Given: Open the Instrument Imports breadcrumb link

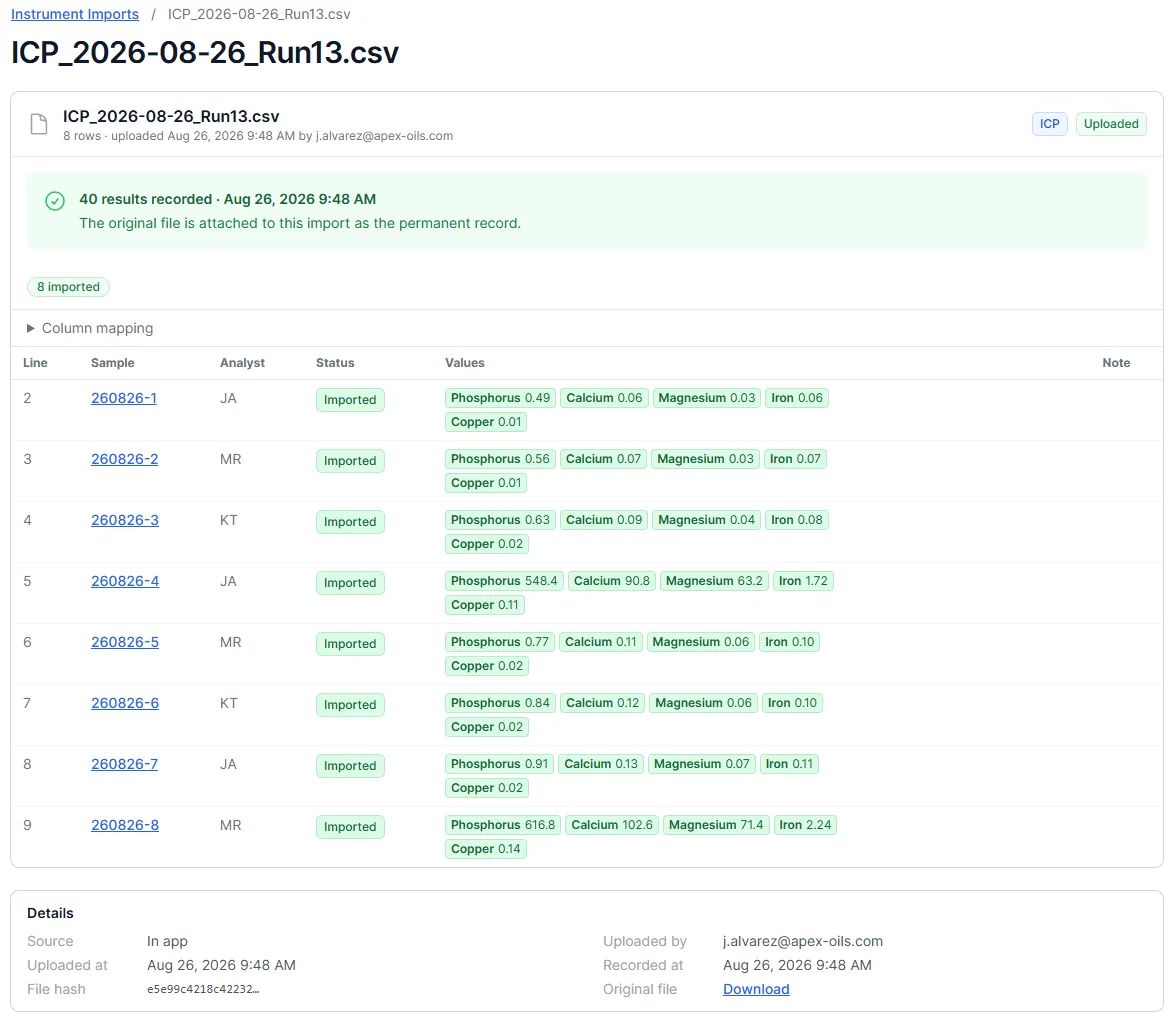Looking at the screenshot, I should [75, 14].
